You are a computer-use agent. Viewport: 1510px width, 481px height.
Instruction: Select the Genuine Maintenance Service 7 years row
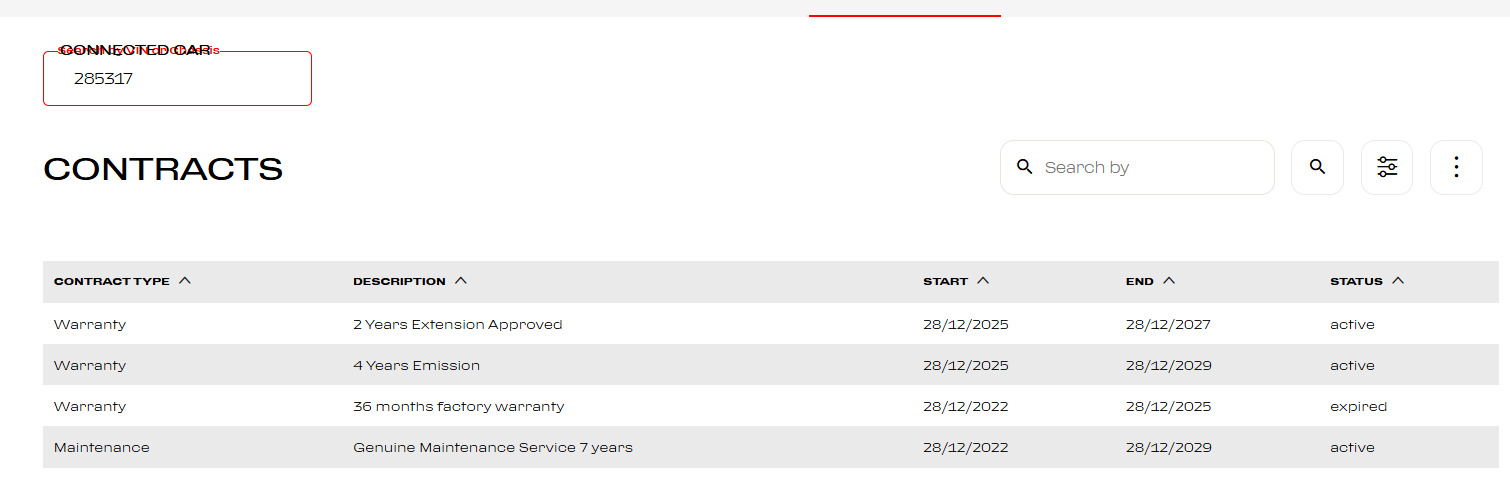tap(492, 448)
